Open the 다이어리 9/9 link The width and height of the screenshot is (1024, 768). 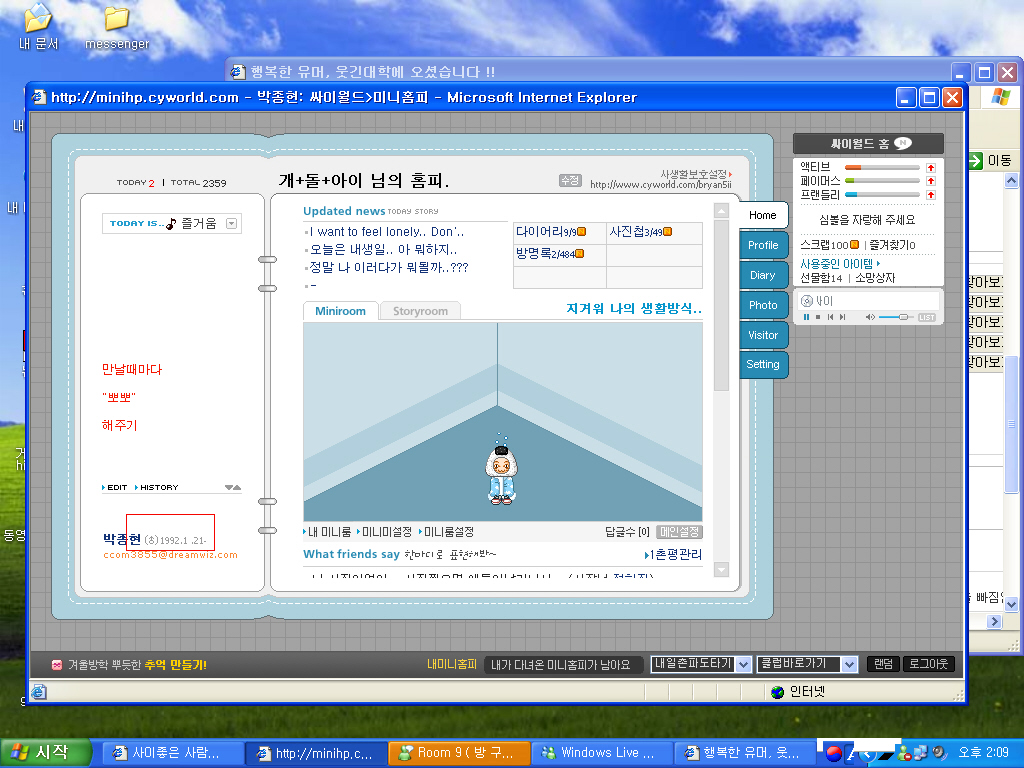tap(551, 232)
